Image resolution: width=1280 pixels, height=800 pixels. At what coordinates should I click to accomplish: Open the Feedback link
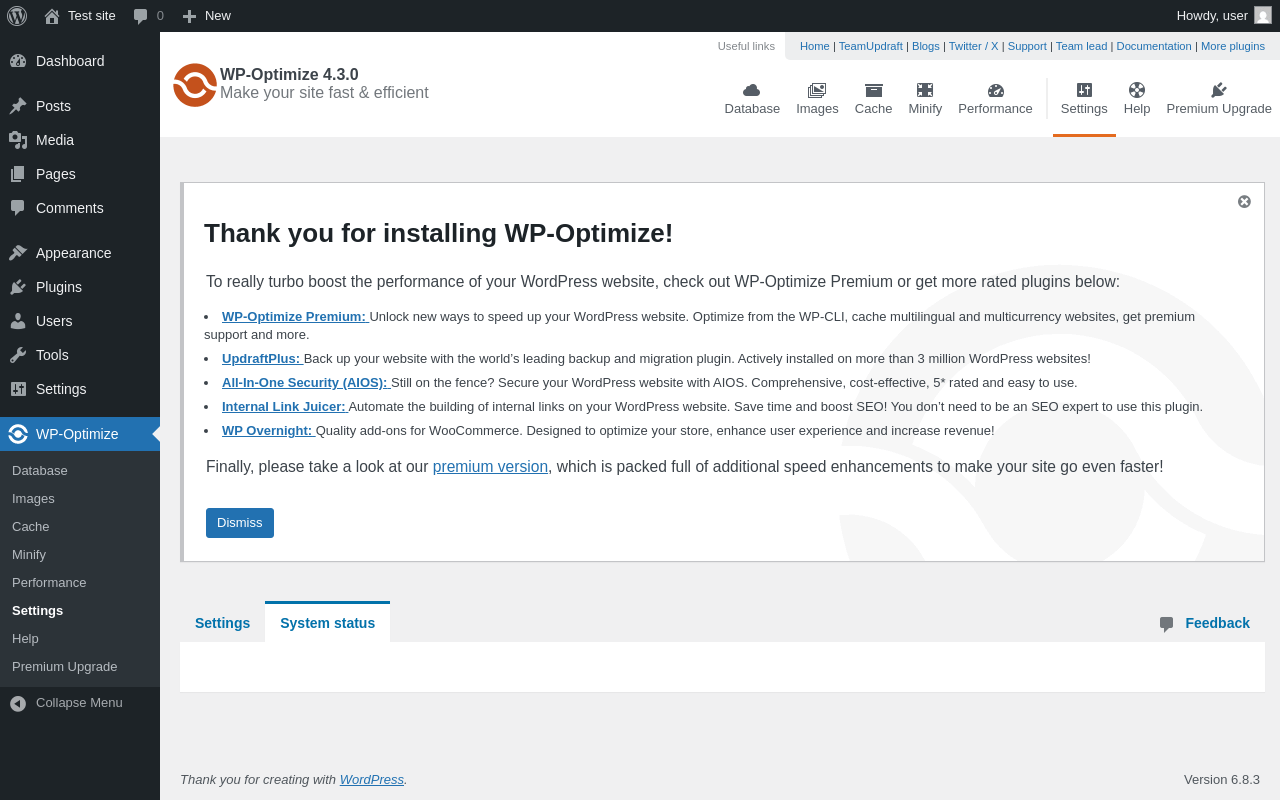tap(1217, 623)
